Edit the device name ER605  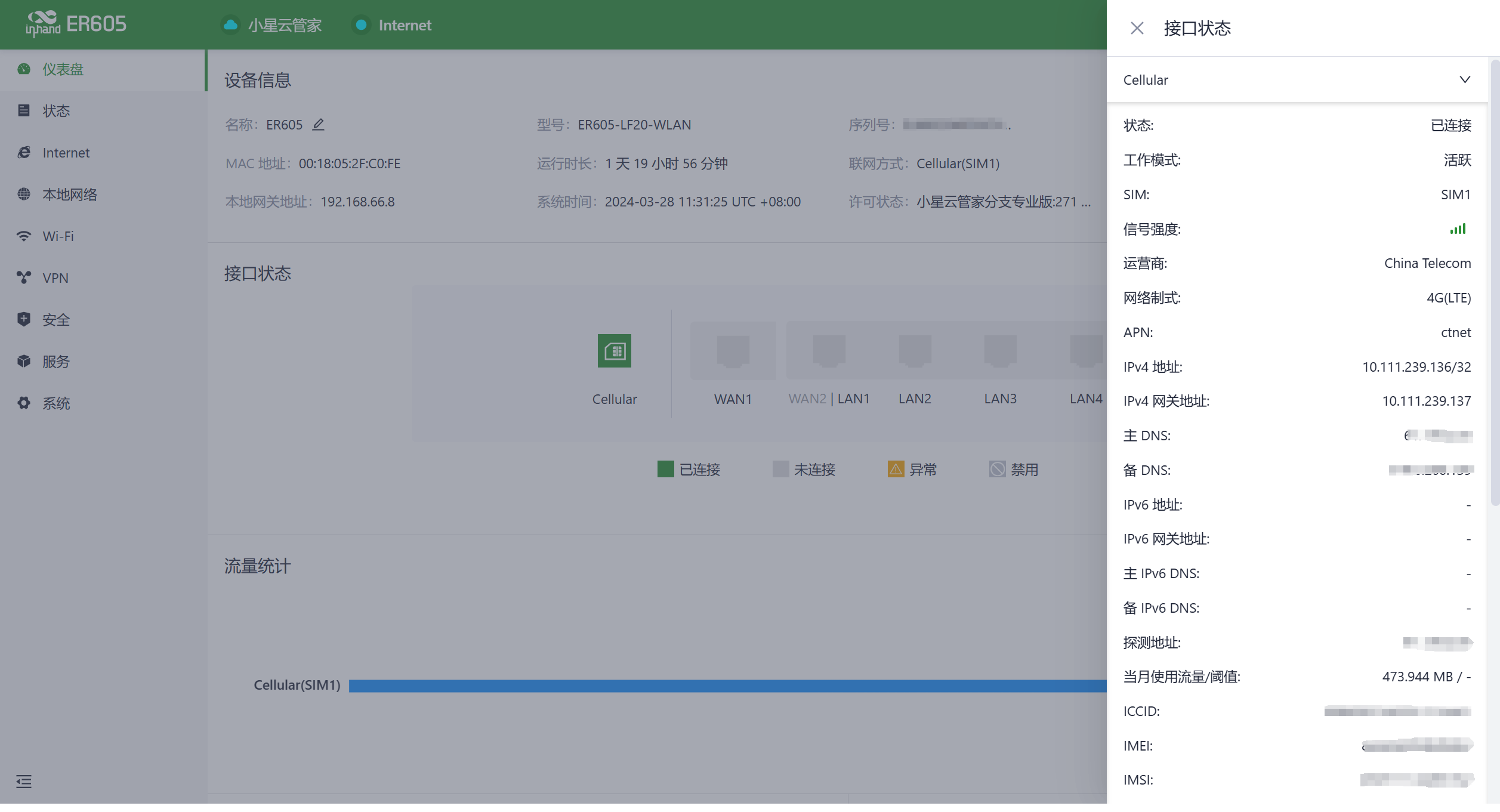319,125
